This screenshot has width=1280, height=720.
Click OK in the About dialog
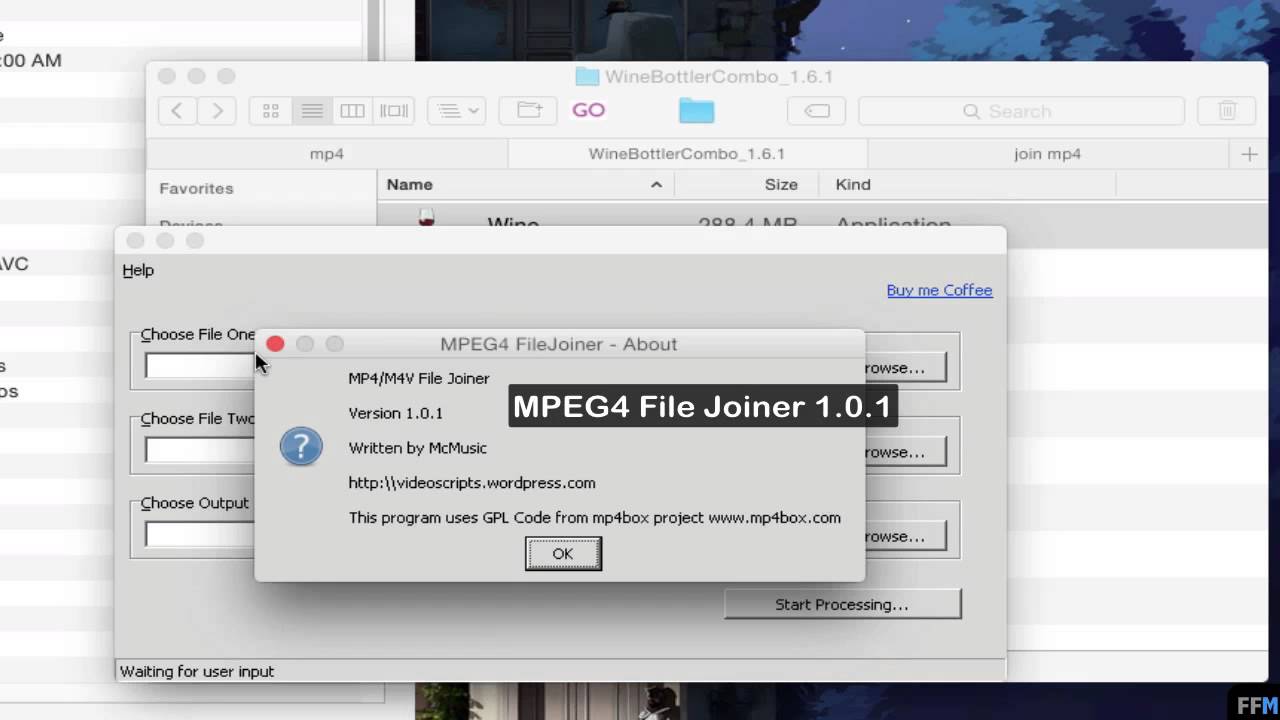[563, 554]
